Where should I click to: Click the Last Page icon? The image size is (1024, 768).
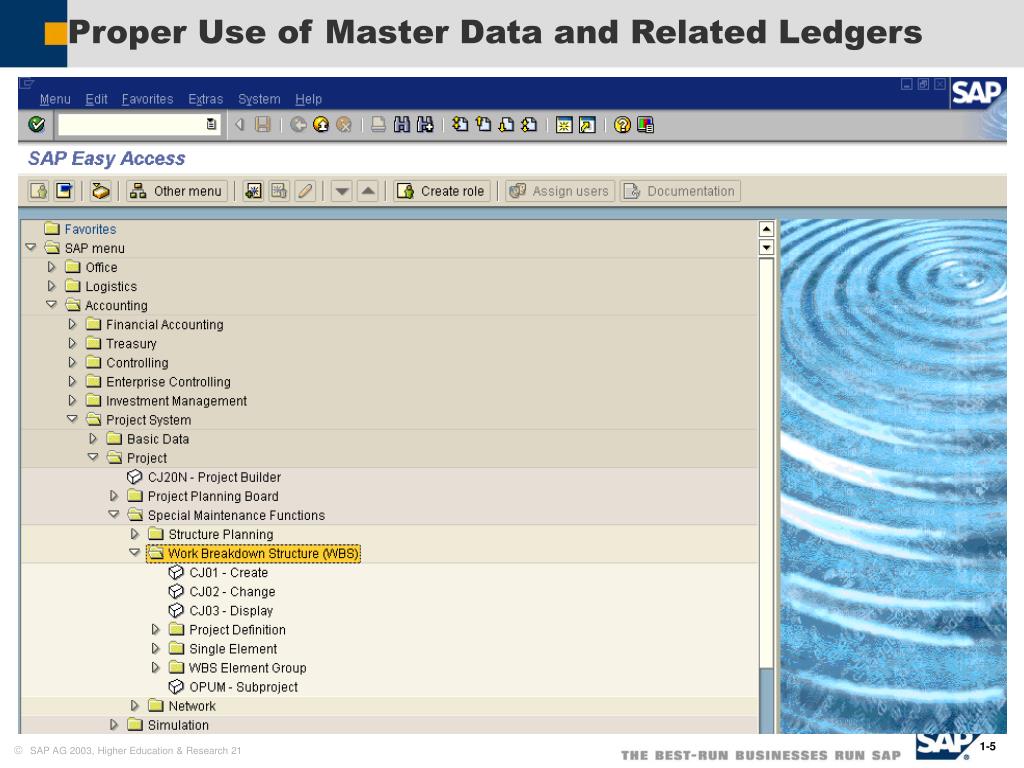coord(529,124)
